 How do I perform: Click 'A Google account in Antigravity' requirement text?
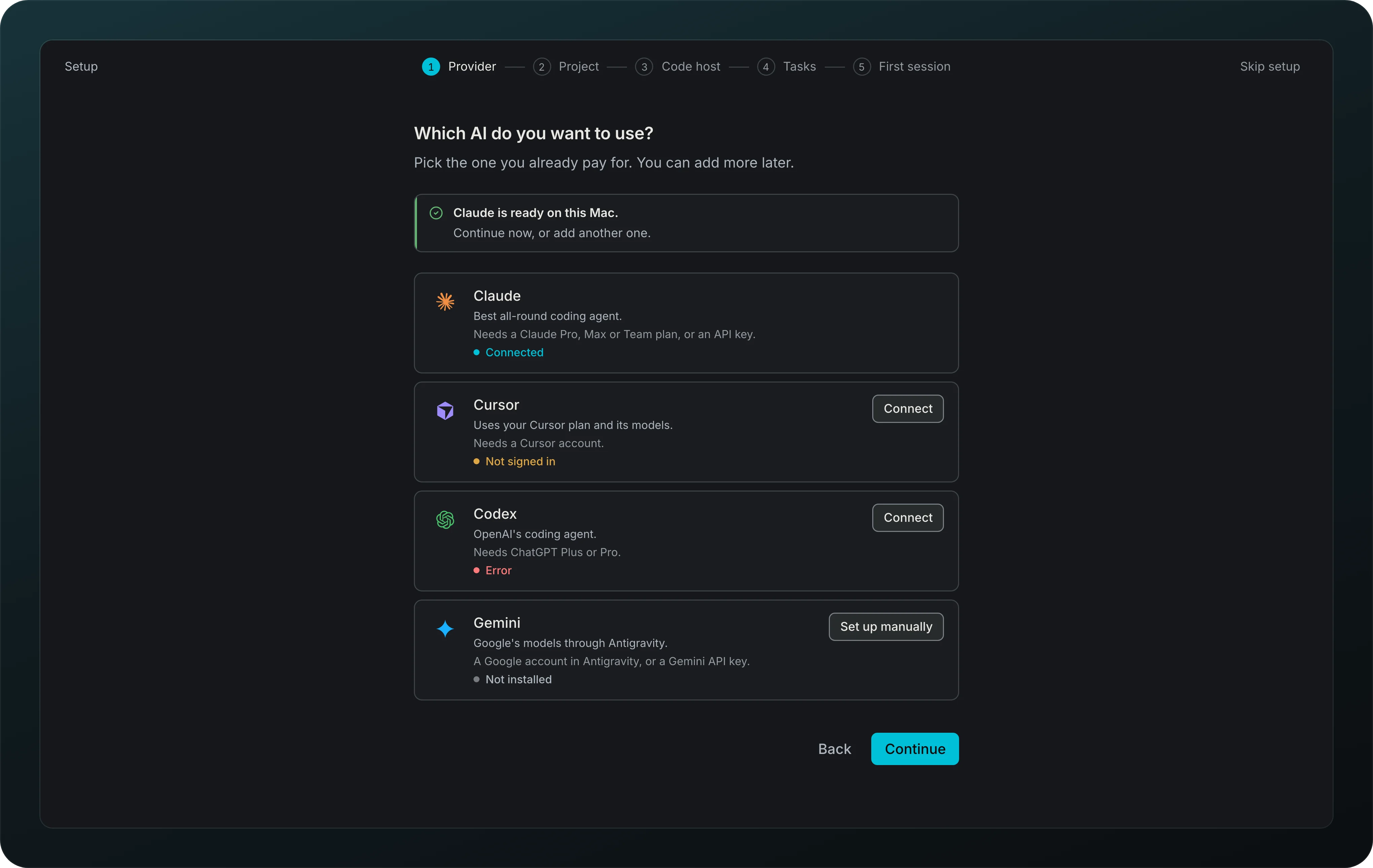click(611, 661)
